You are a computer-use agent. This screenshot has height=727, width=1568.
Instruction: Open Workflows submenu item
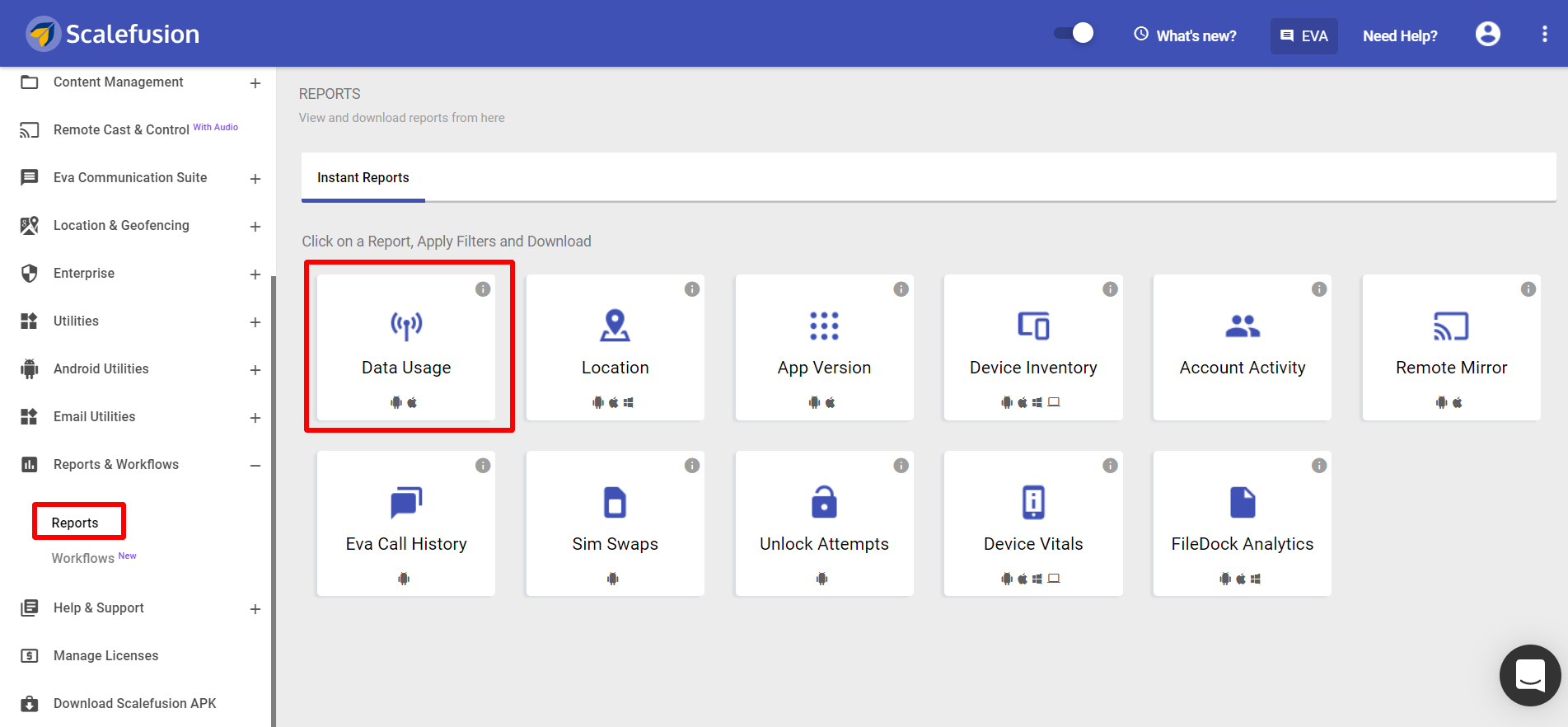[83, 558]
